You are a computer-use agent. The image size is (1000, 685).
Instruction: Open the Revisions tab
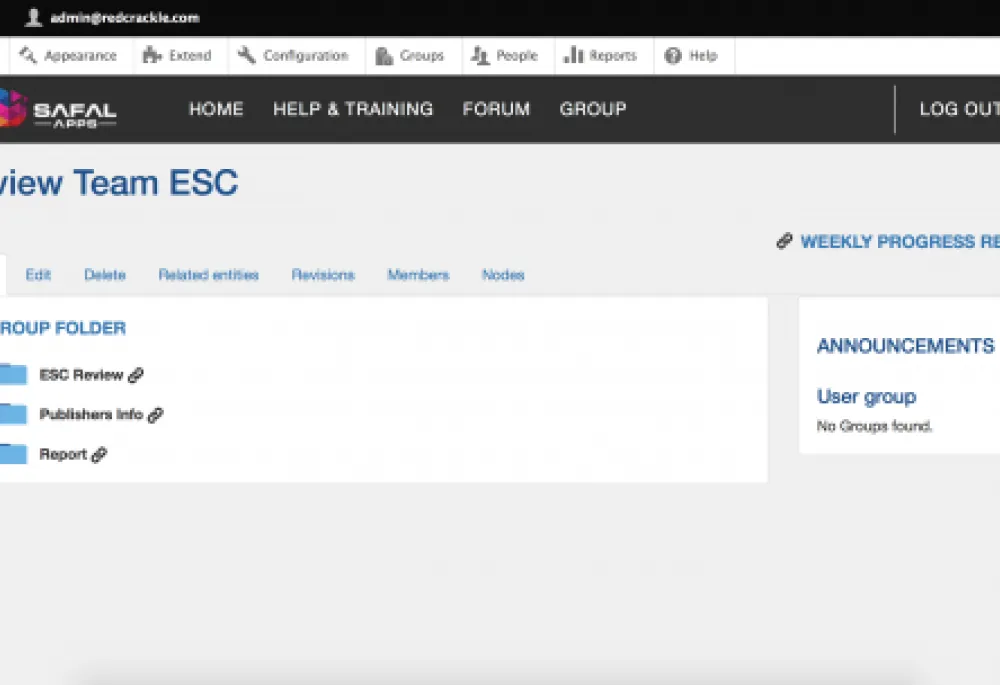323,275
